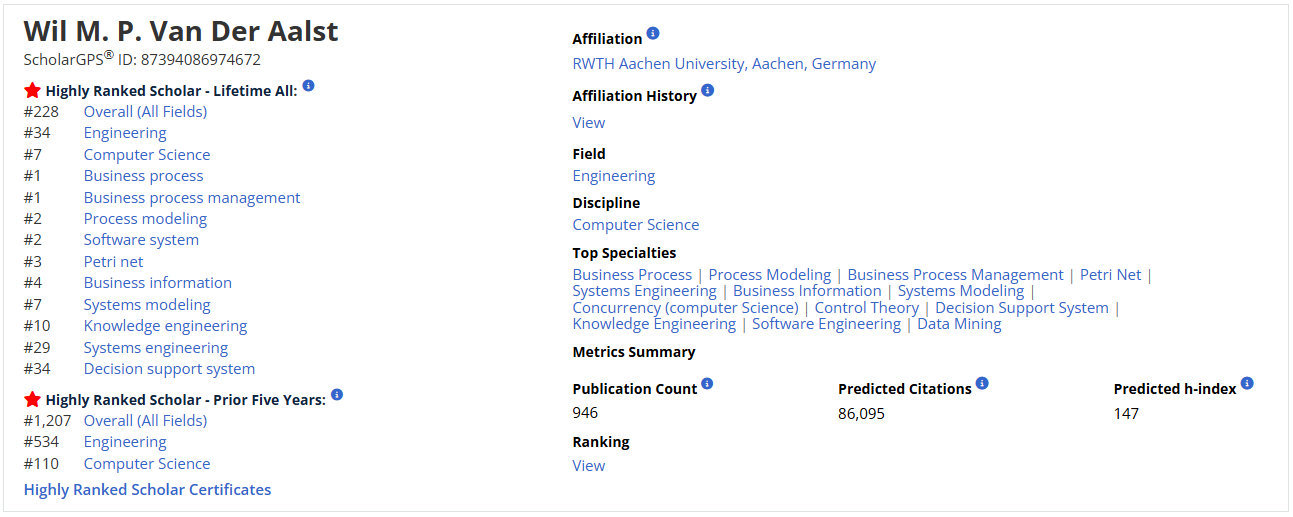This screenshot has width=1293, height=517.
Task: Click red star beside Prior Five Years
Action: (x=32, y=399)
